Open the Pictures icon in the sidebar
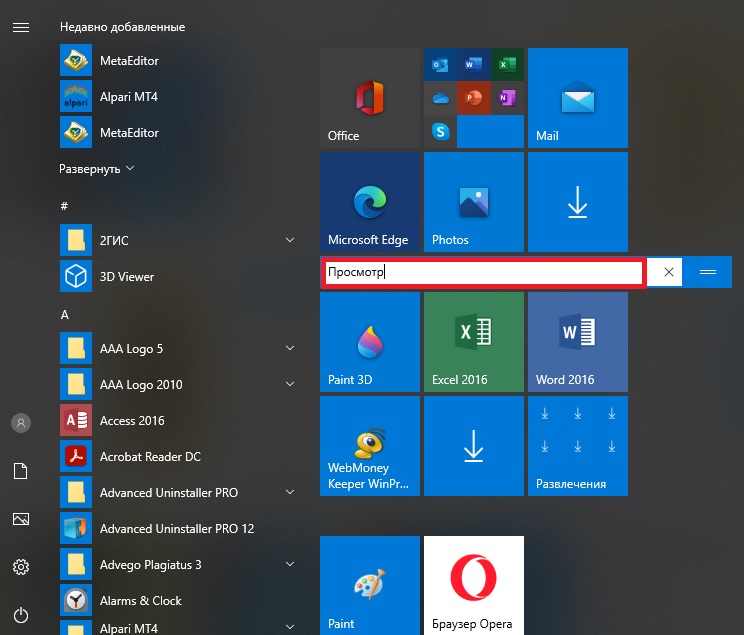The image size is (744, 635). click(x=21, y=519)
